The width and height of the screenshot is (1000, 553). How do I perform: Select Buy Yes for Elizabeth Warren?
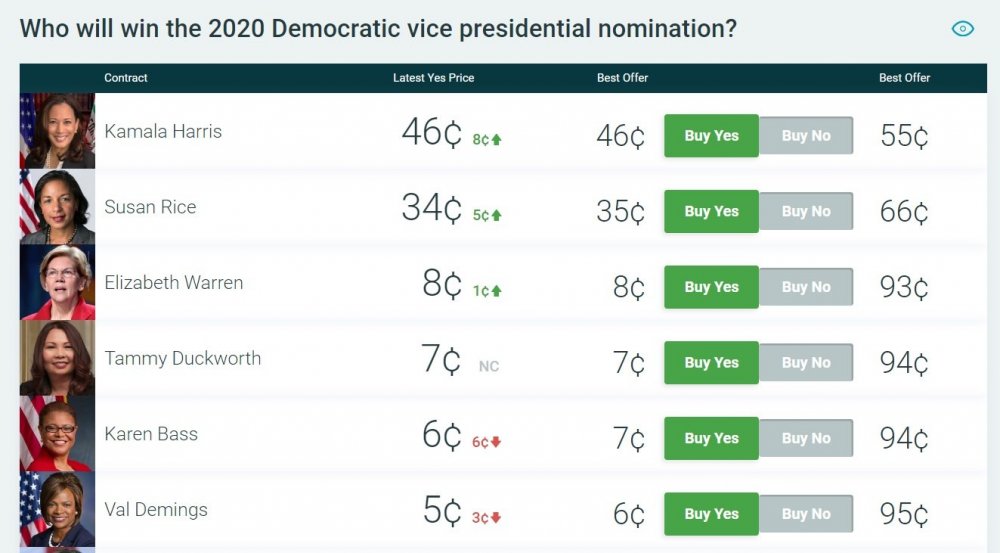[x=711, y=287]
